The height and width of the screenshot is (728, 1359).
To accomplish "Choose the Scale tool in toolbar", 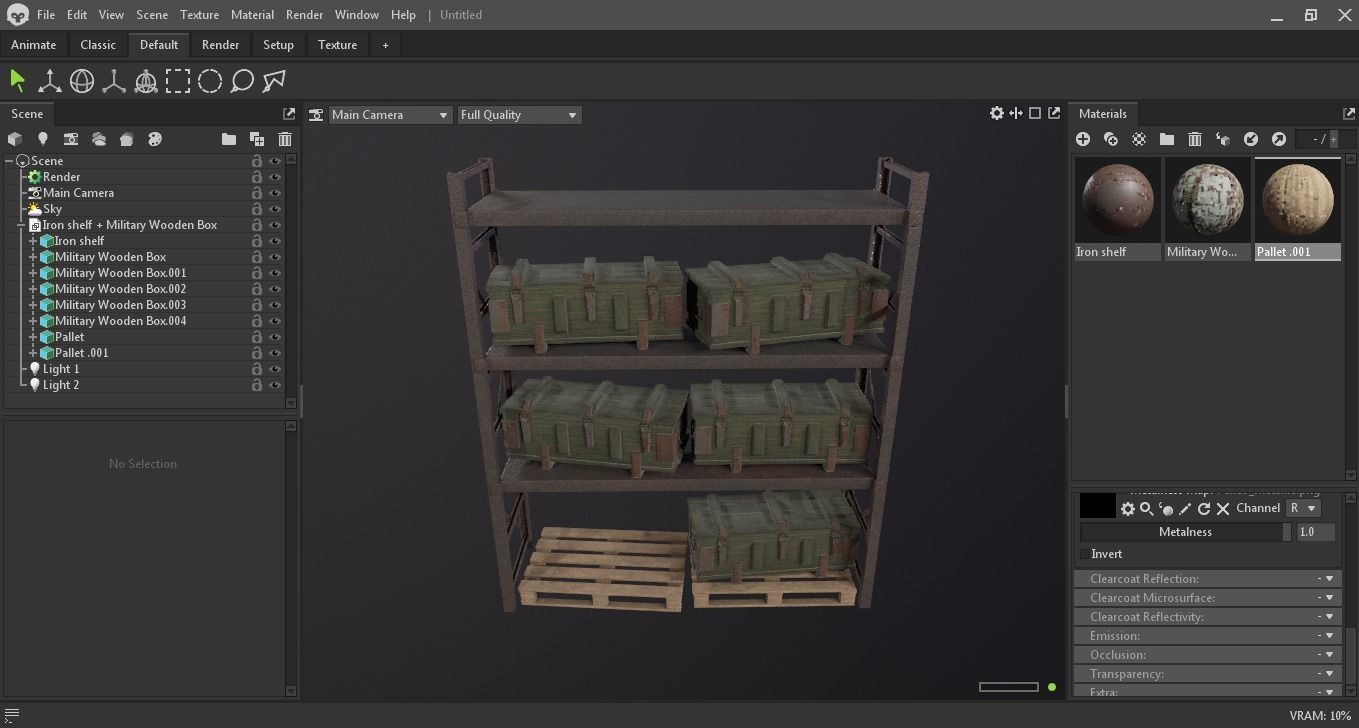I will [114, 81].
